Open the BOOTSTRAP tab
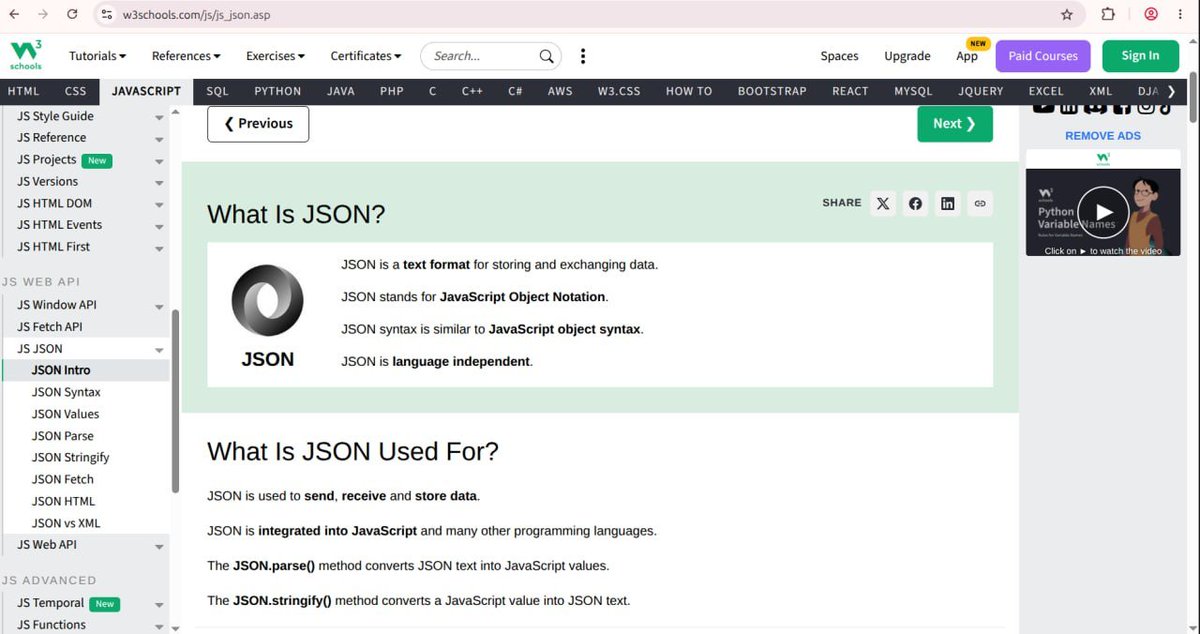The height and width of the screenshot is (634, 1200). [x=772, y=91]
